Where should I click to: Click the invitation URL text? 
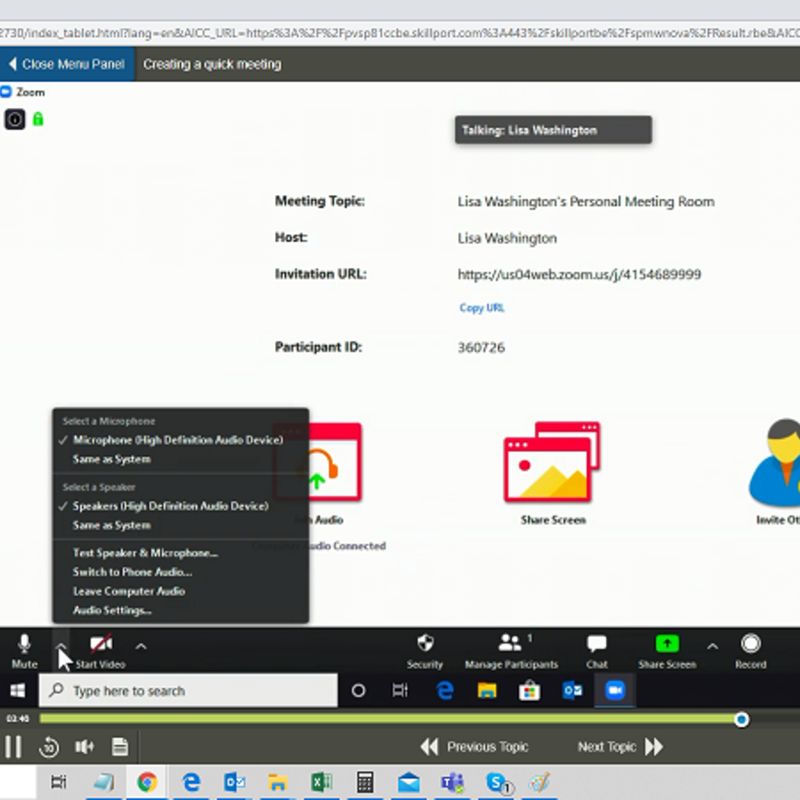[x=579, y=274]
